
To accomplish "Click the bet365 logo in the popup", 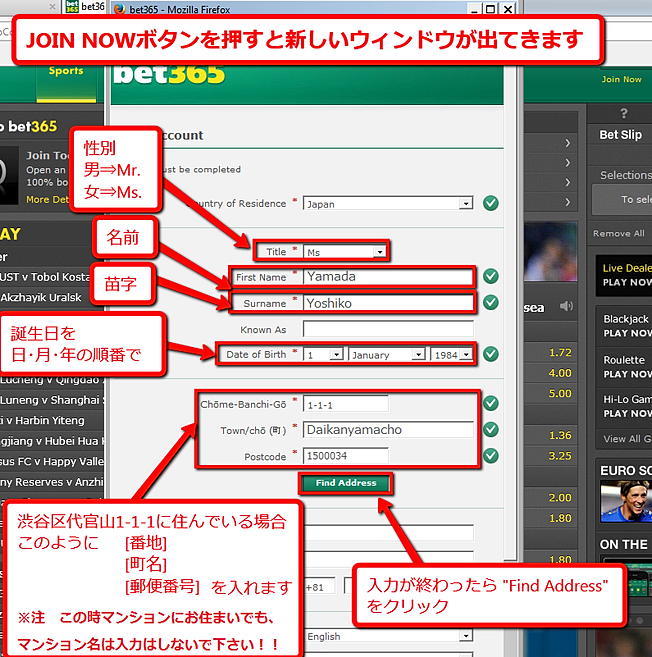I will [x=169, y=74].
